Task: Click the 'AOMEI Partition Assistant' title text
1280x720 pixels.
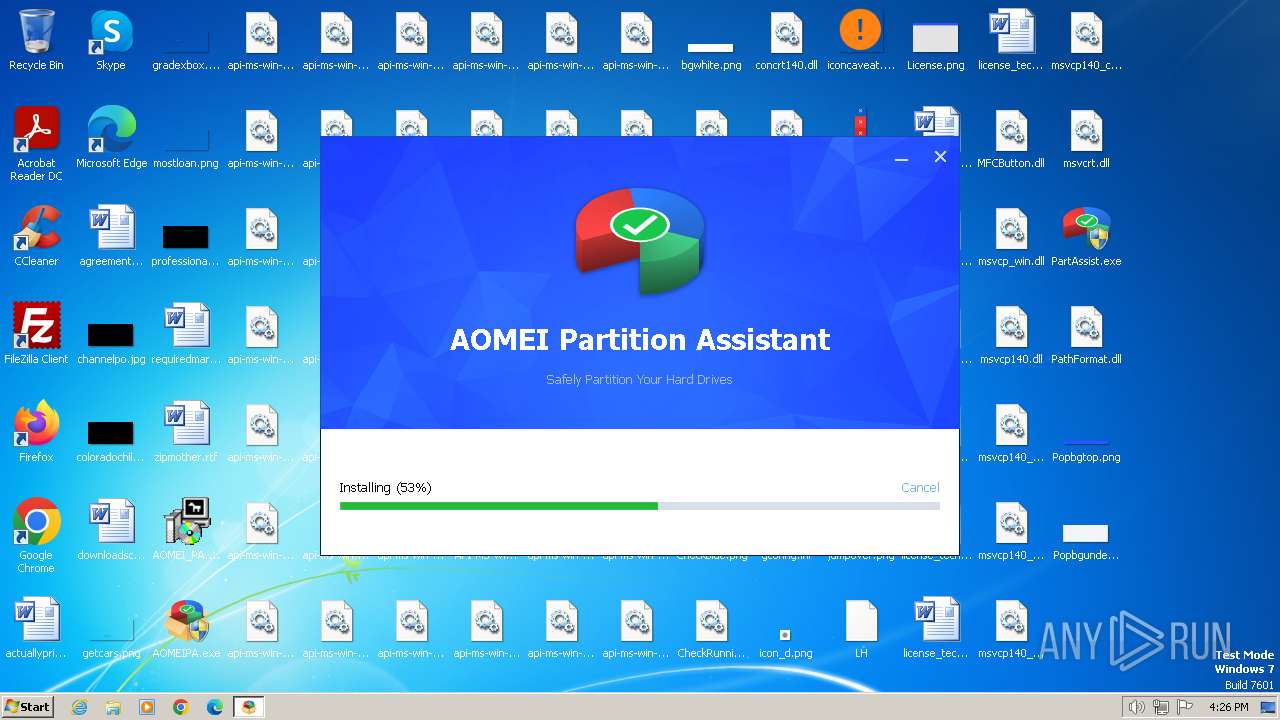Action: tap(640, 340)
